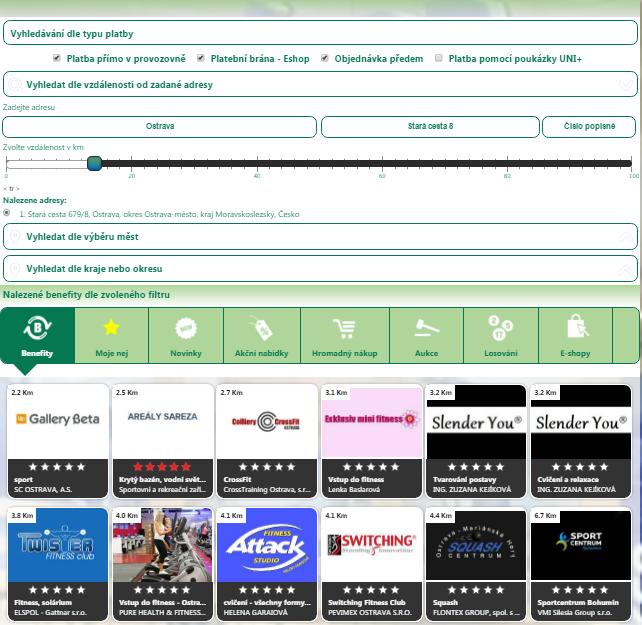Click the red star rating on Areály Sareza
This screenshot has height=625, width=642.
tap(162, 466)
